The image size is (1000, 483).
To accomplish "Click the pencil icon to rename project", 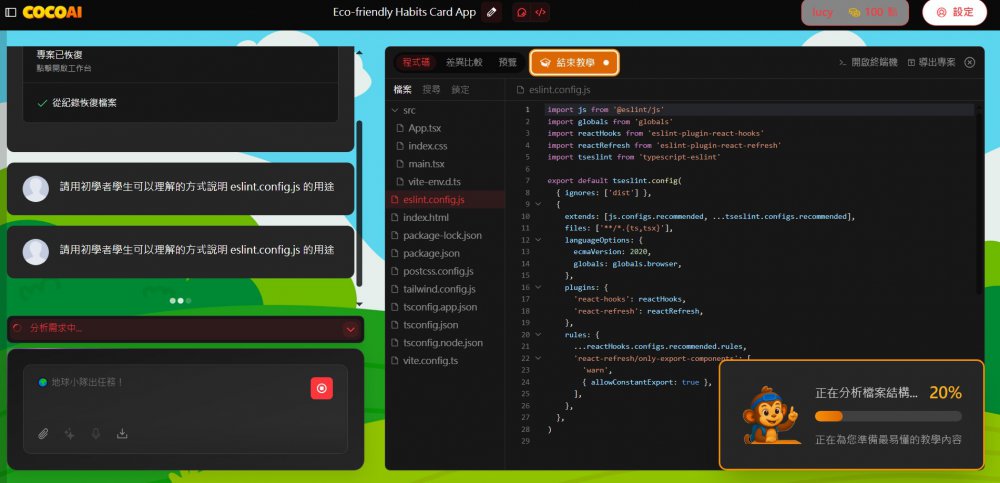I will 491,12.
